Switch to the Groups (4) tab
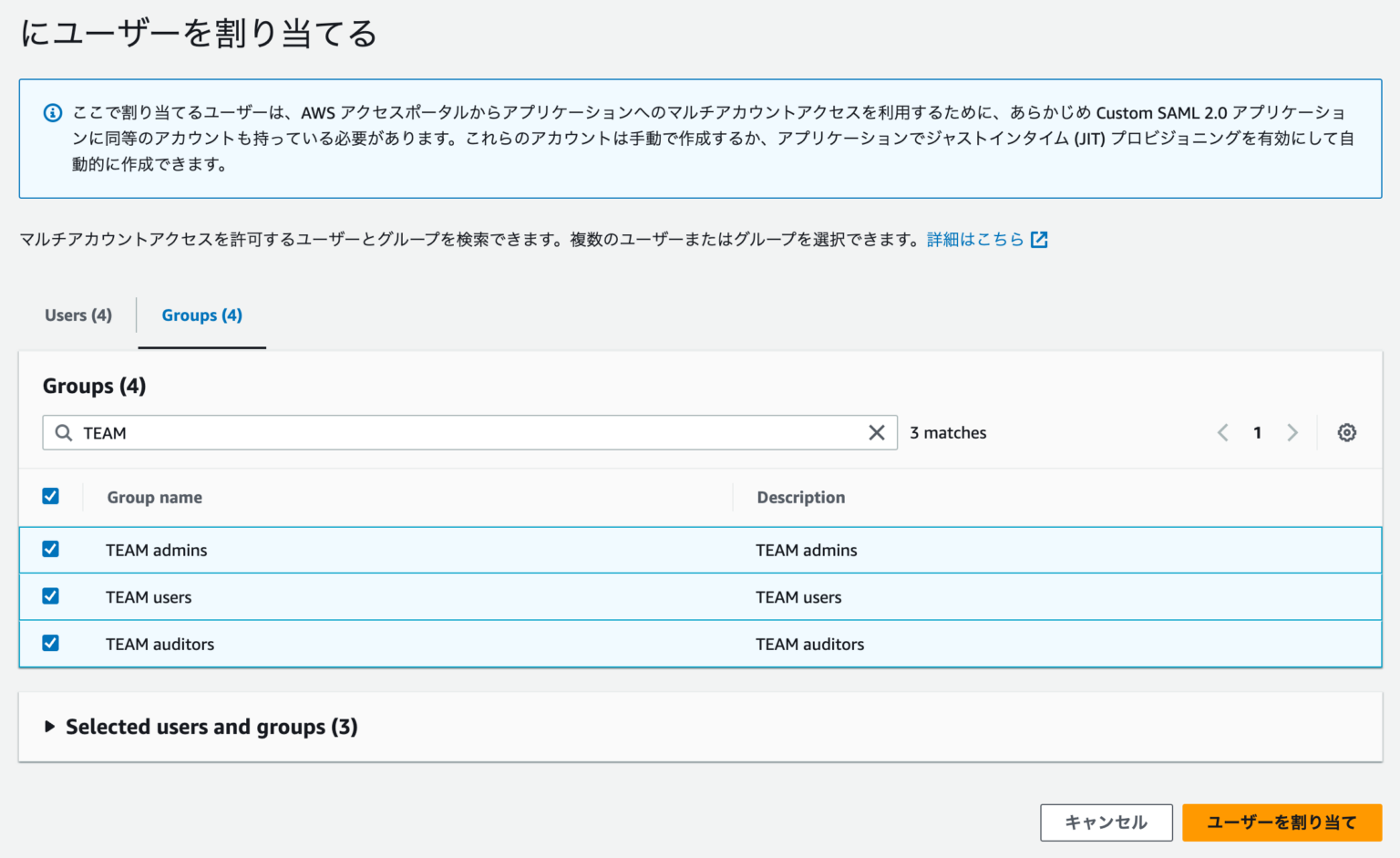 coord(201,315)
